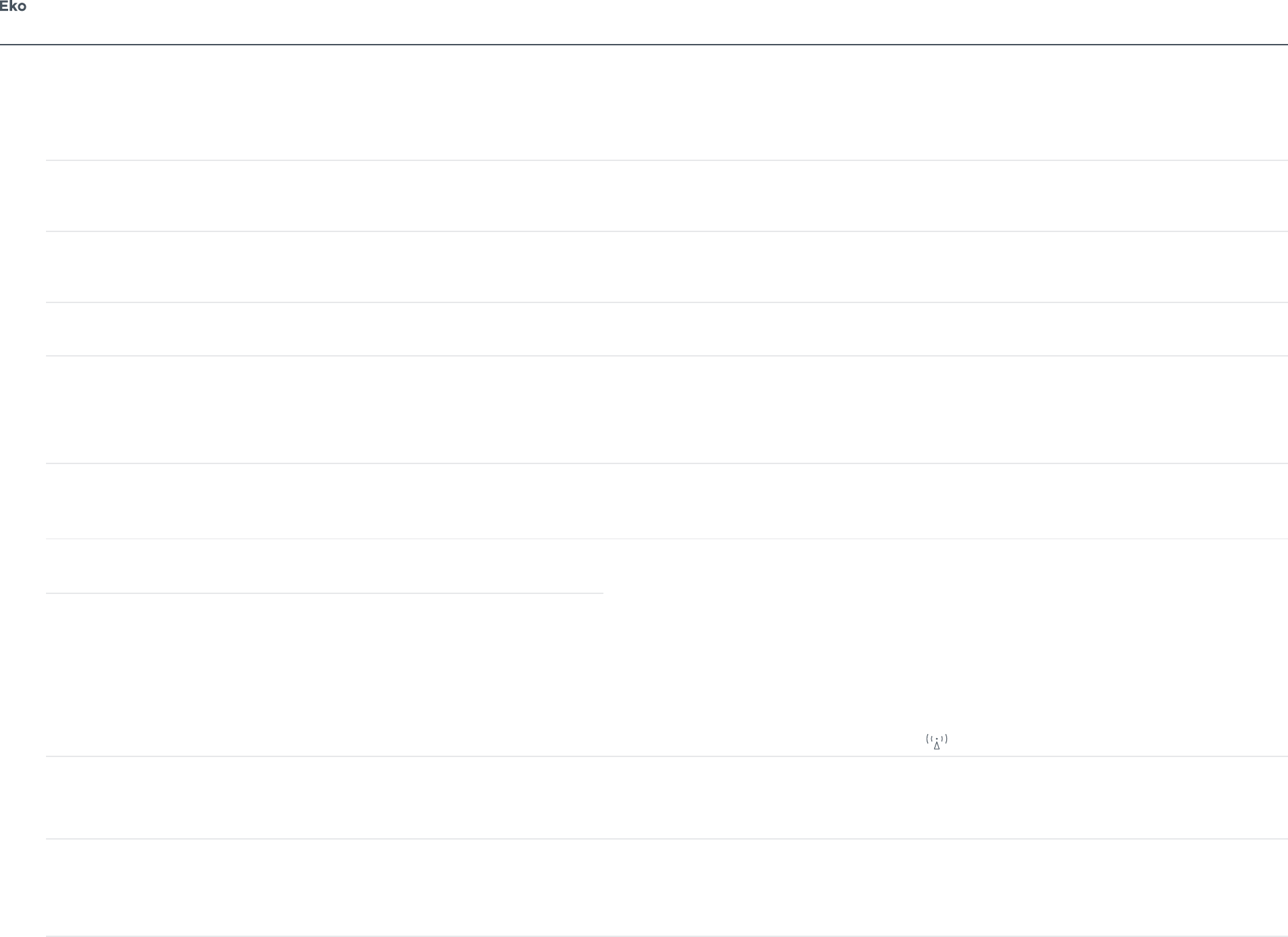Click the Eko logo text
Screen dimensions: 1288x937
[13, 7]
